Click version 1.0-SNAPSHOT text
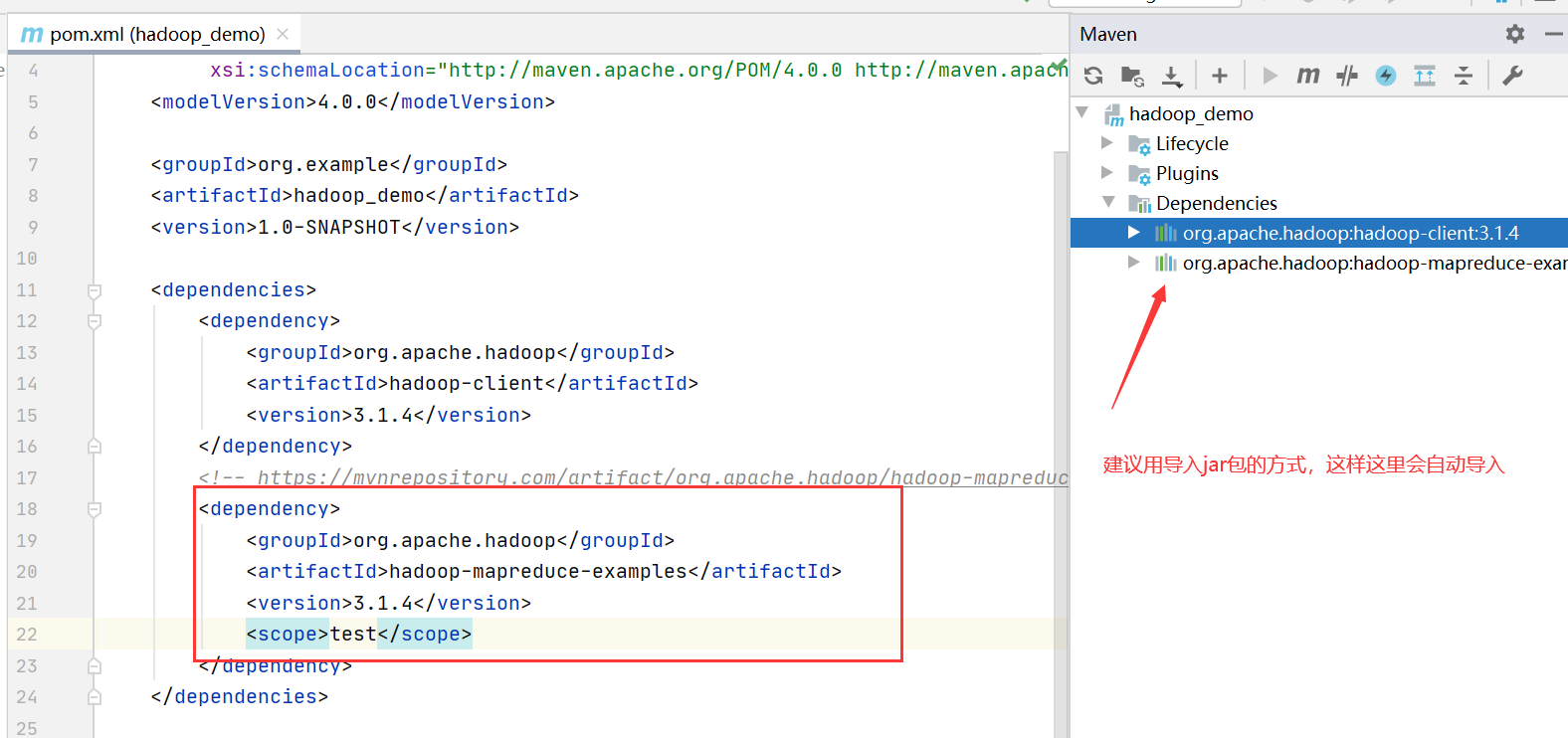 (329, 228)
